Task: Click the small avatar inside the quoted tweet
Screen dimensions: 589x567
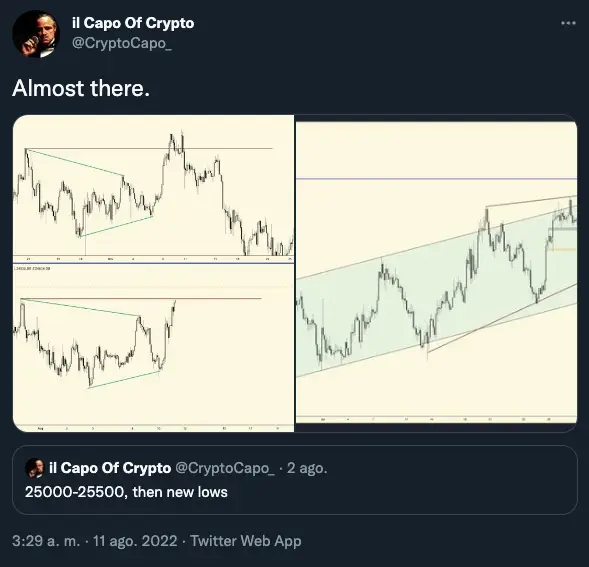Action: coord(35,468)
